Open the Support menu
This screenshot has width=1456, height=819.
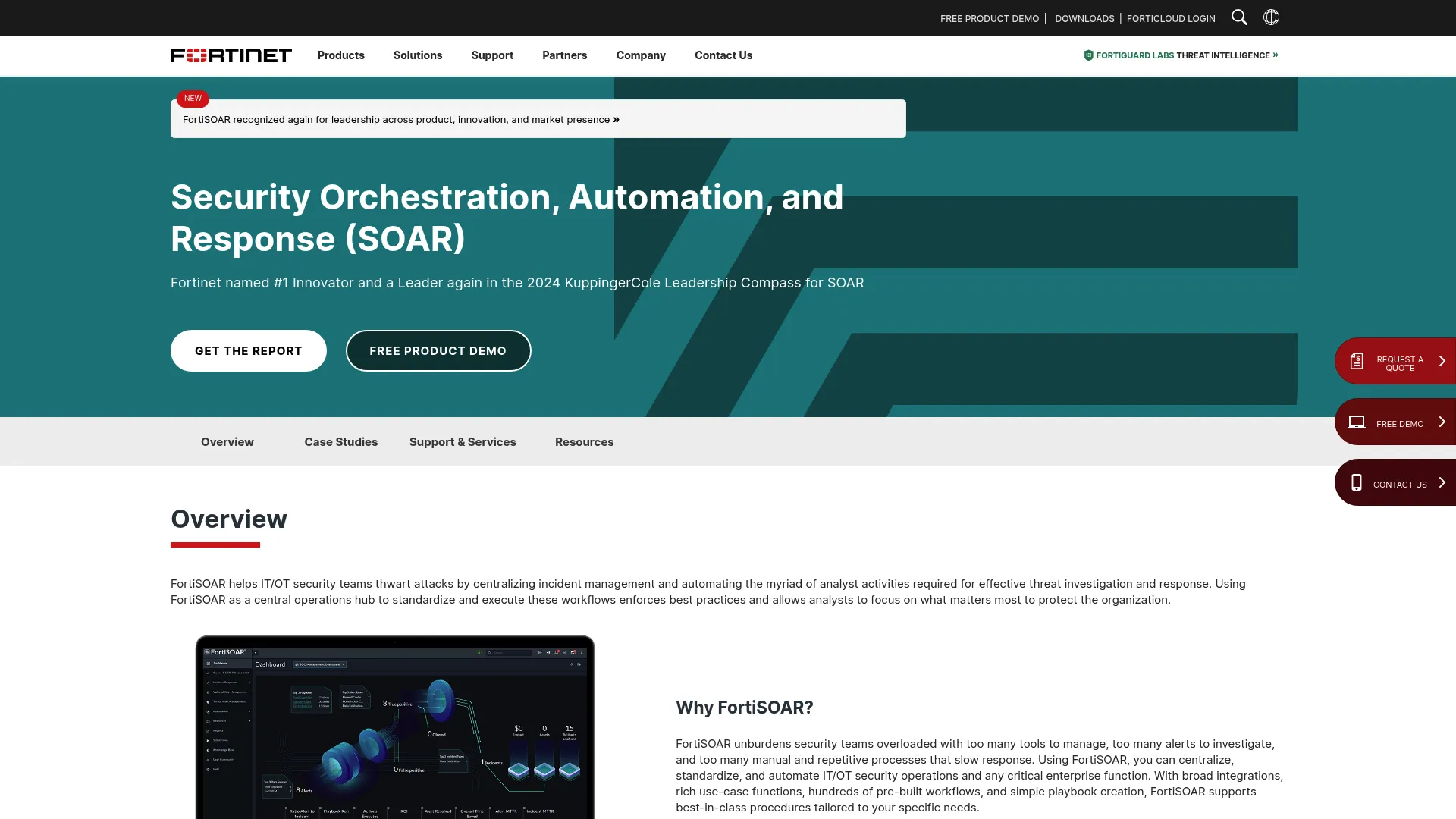(x=492, y=55)
